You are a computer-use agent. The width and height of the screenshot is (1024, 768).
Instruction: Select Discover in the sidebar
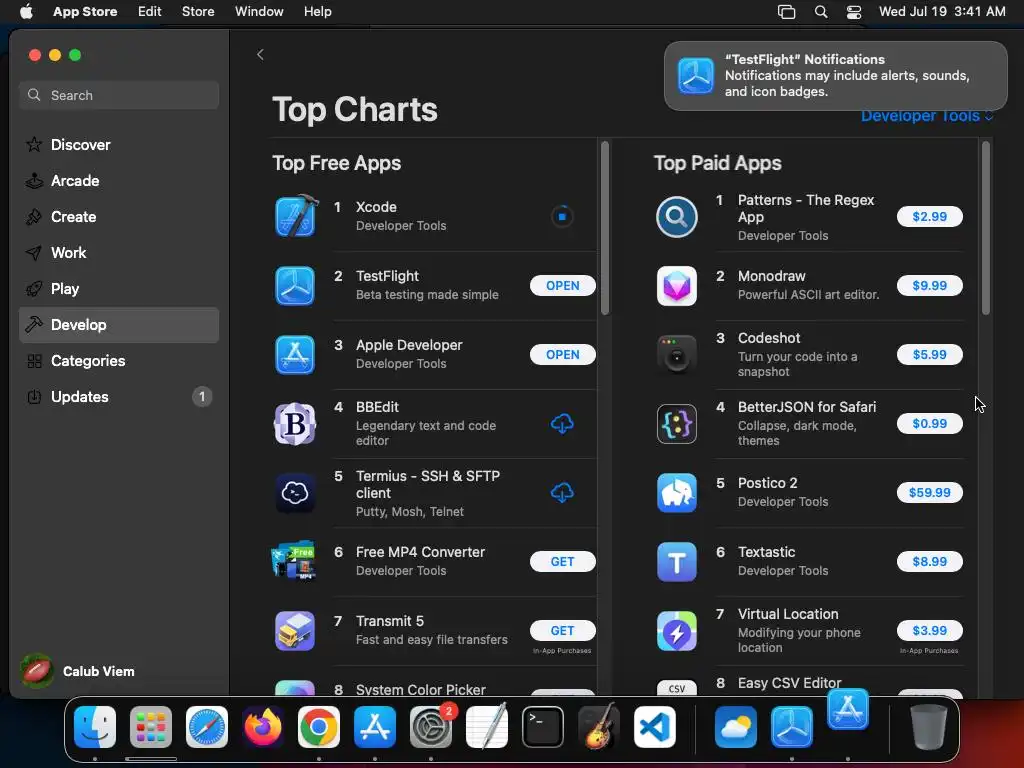click(119, 145)
